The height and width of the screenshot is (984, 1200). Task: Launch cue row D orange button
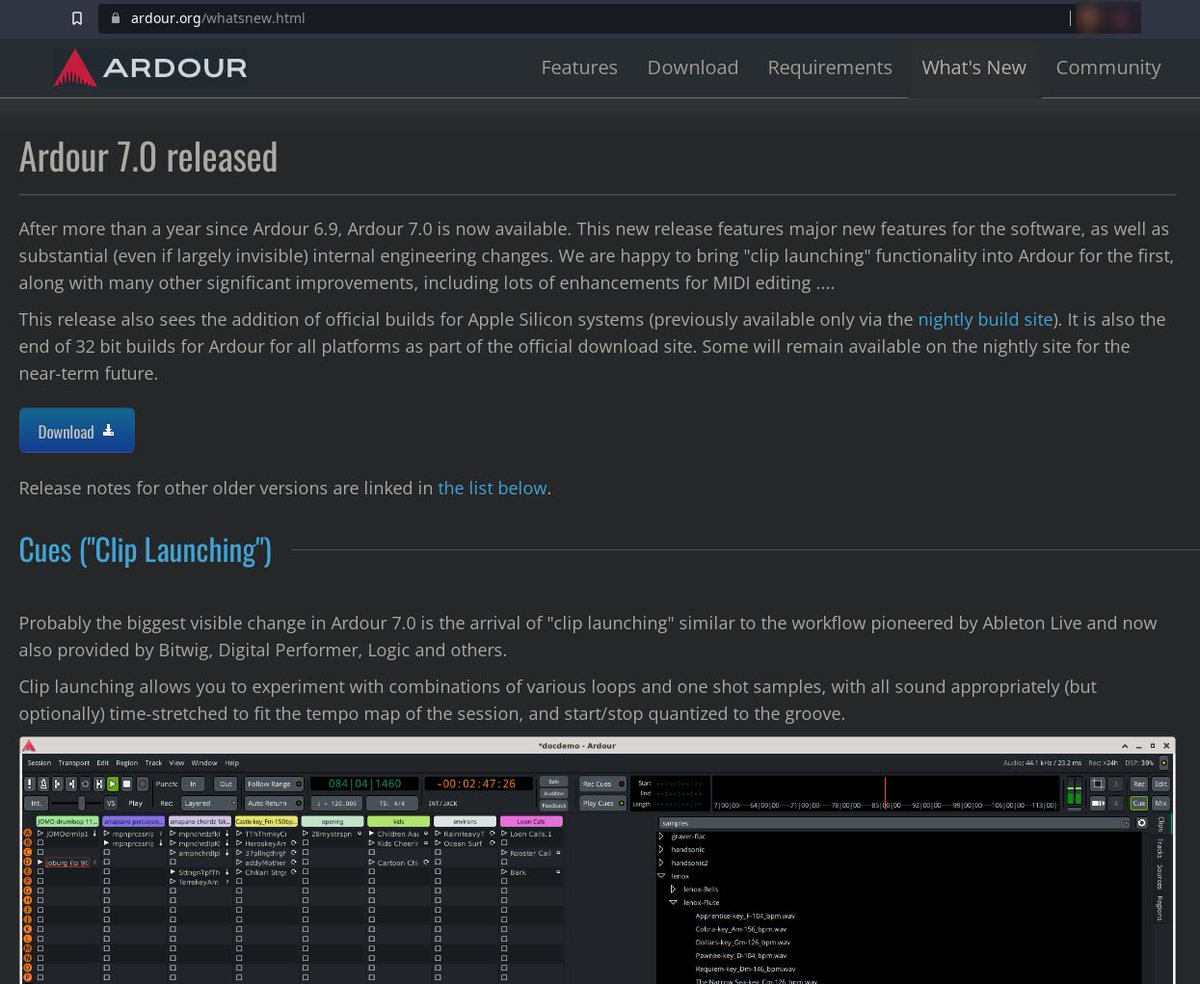tap(28, 862)
